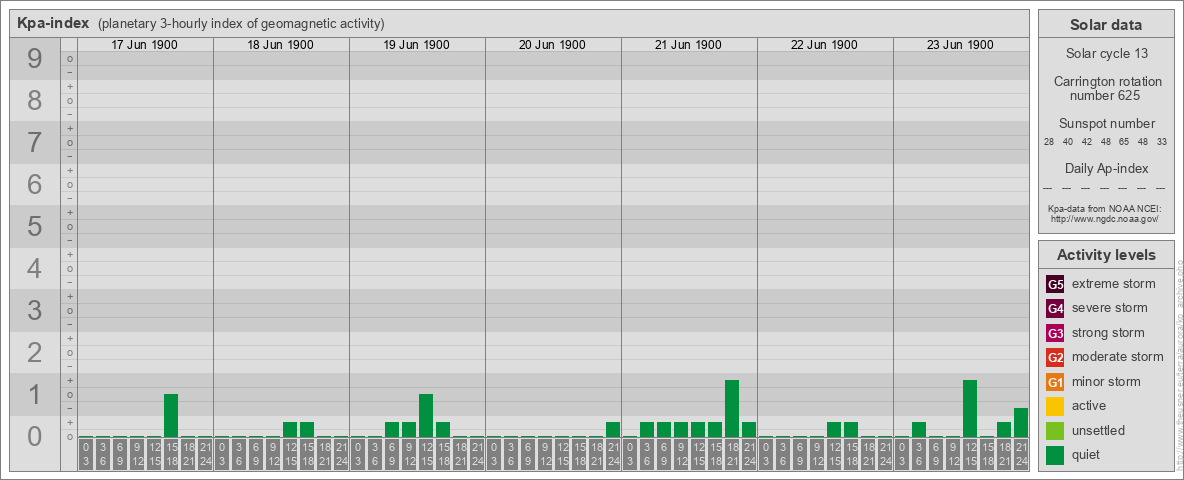Click the 22 Jun 15–18h green bar

851,430
